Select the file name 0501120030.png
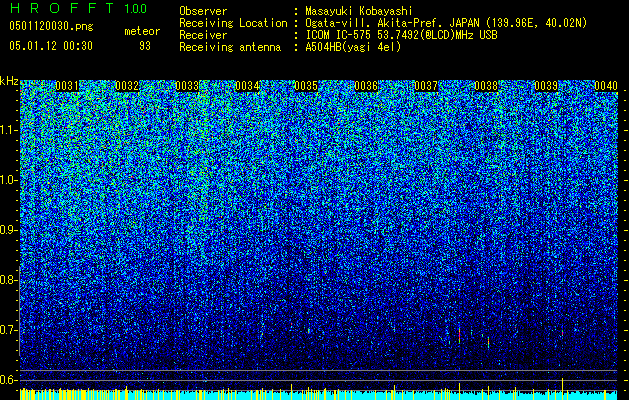The height and width of the screenshot is (400, 629). pyautogui.click(x=51, y=27)
